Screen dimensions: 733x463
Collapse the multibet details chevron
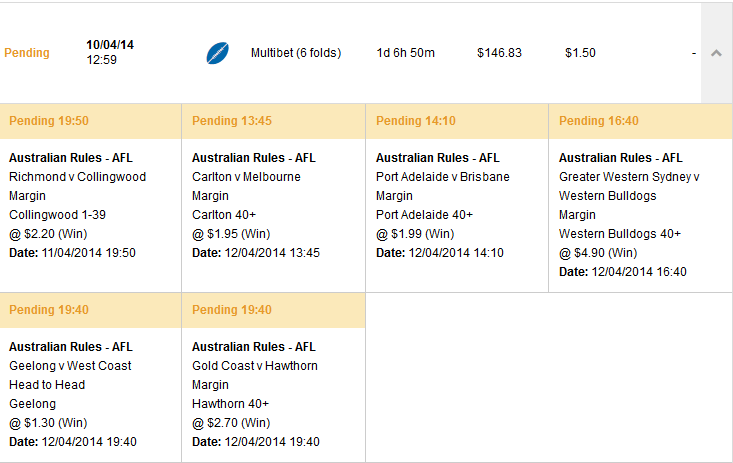tap(716, 53)
